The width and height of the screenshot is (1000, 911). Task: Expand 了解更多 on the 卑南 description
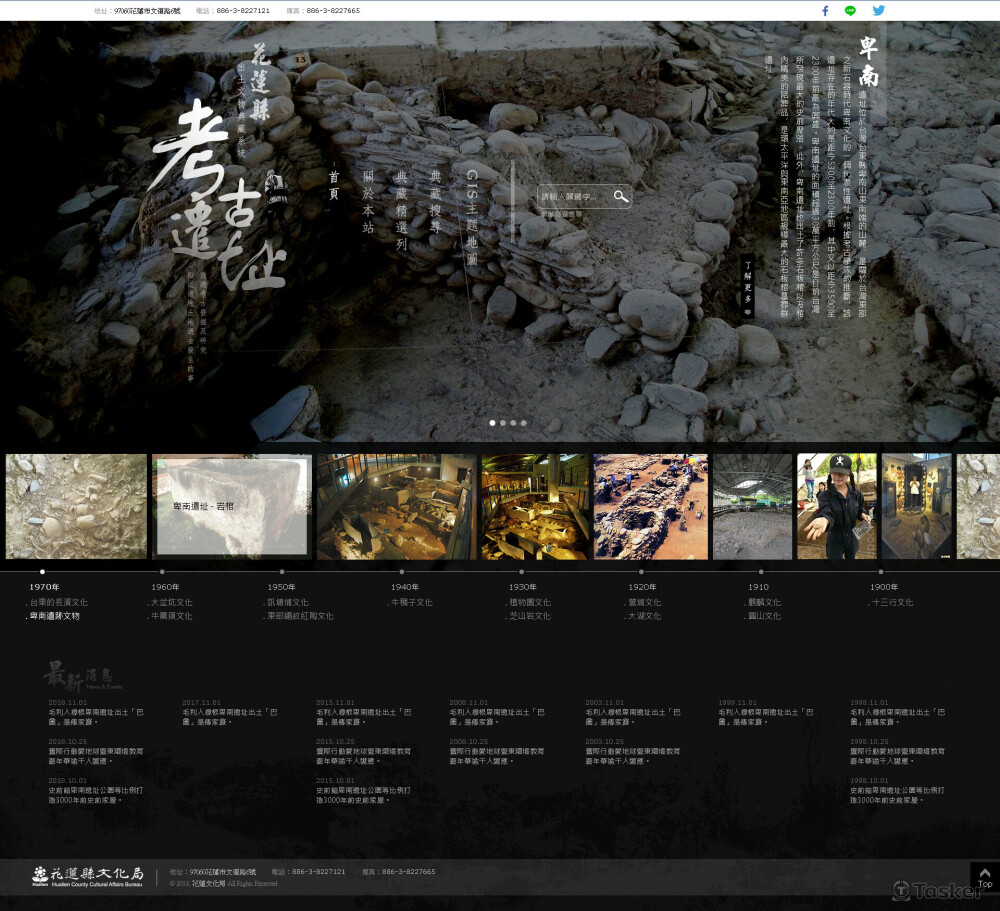click(747, 288)
